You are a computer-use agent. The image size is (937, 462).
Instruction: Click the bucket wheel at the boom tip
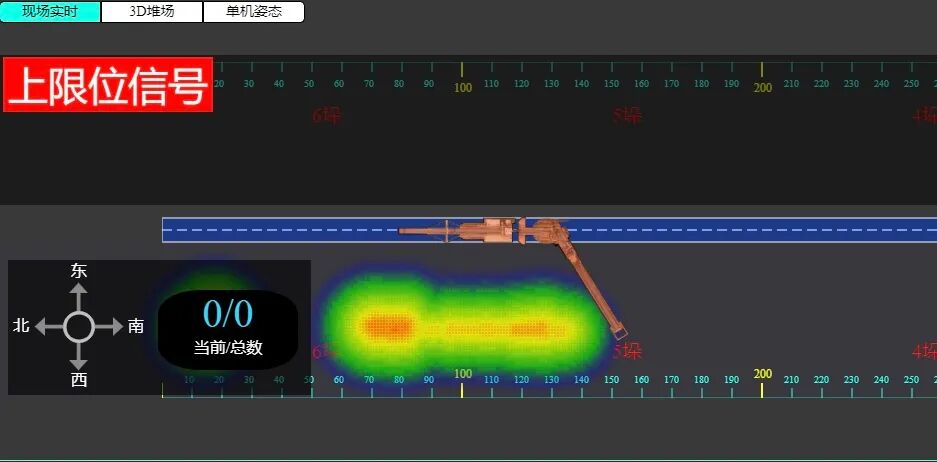(618, 331)
